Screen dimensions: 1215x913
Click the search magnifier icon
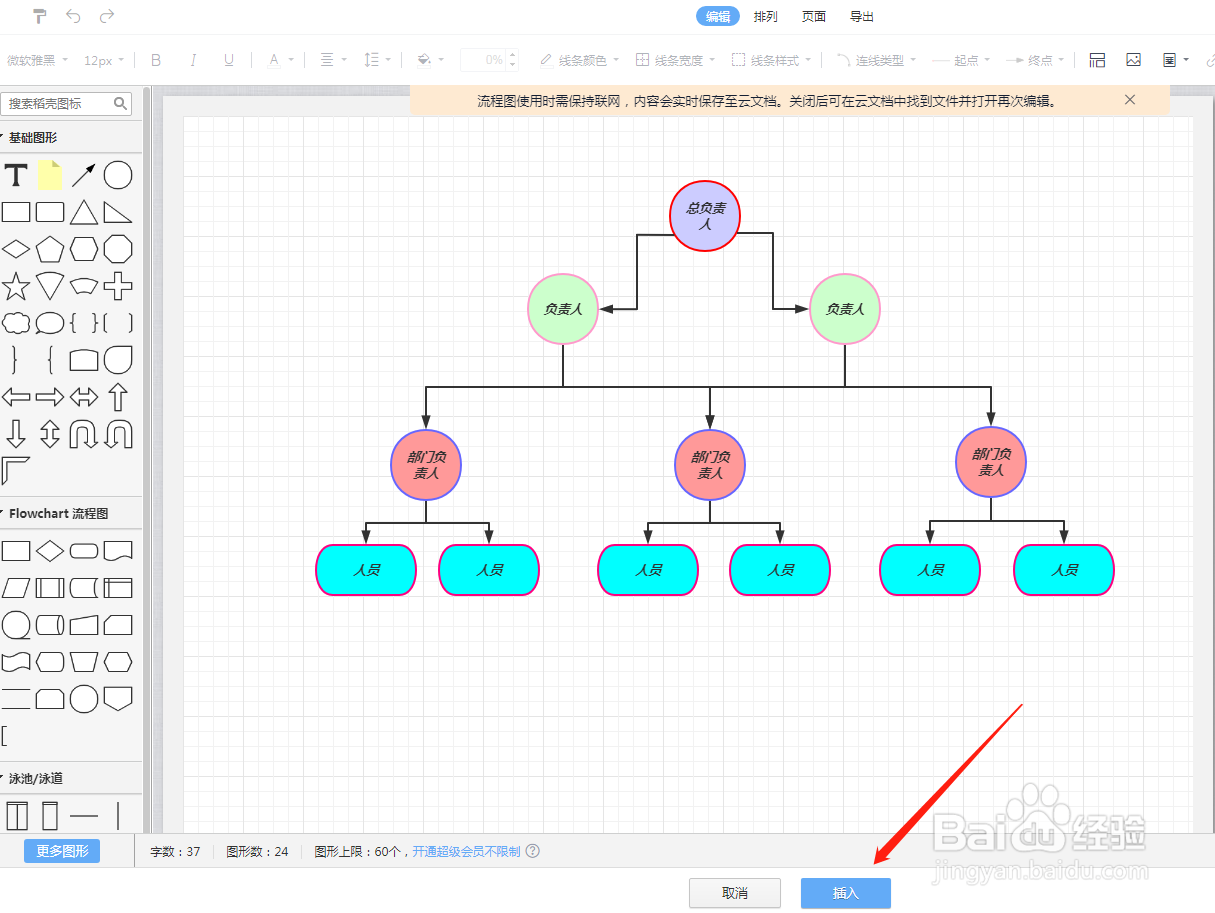pos(121,103)
